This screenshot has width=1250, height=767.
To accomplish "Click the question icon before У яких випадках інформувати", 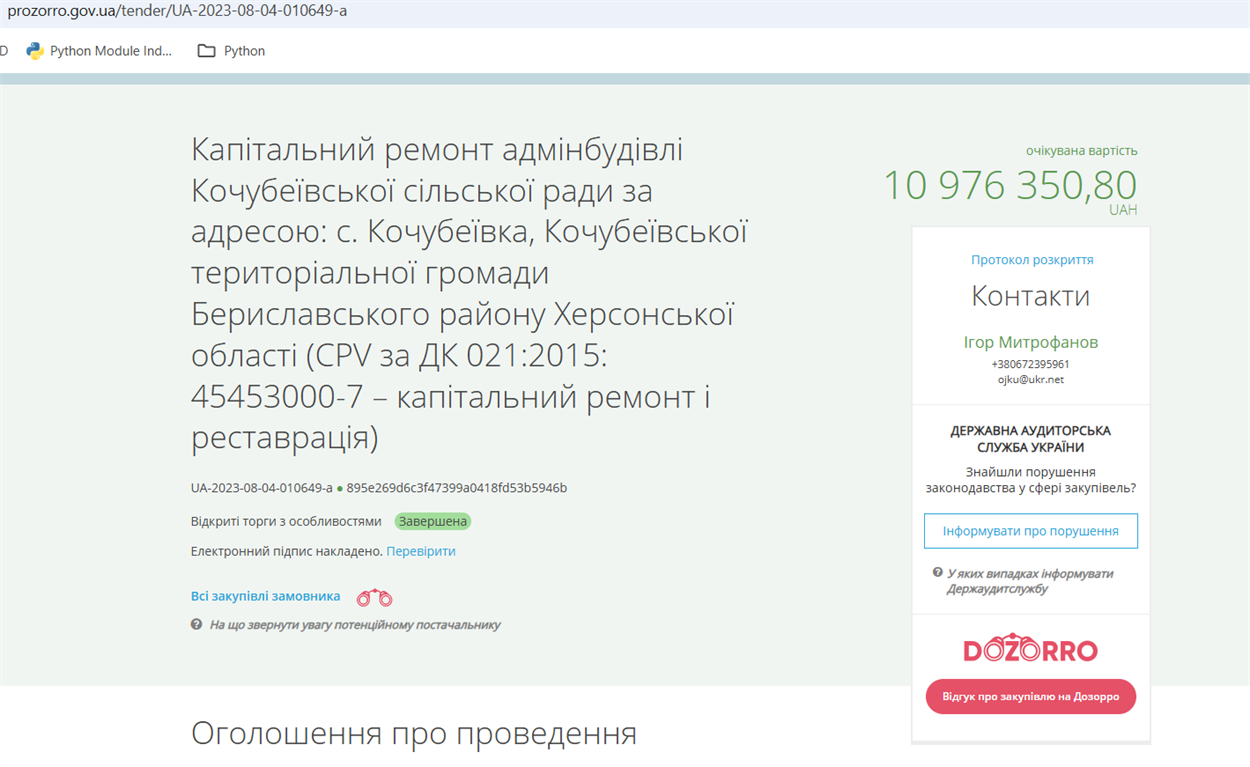I will (937, 573).
